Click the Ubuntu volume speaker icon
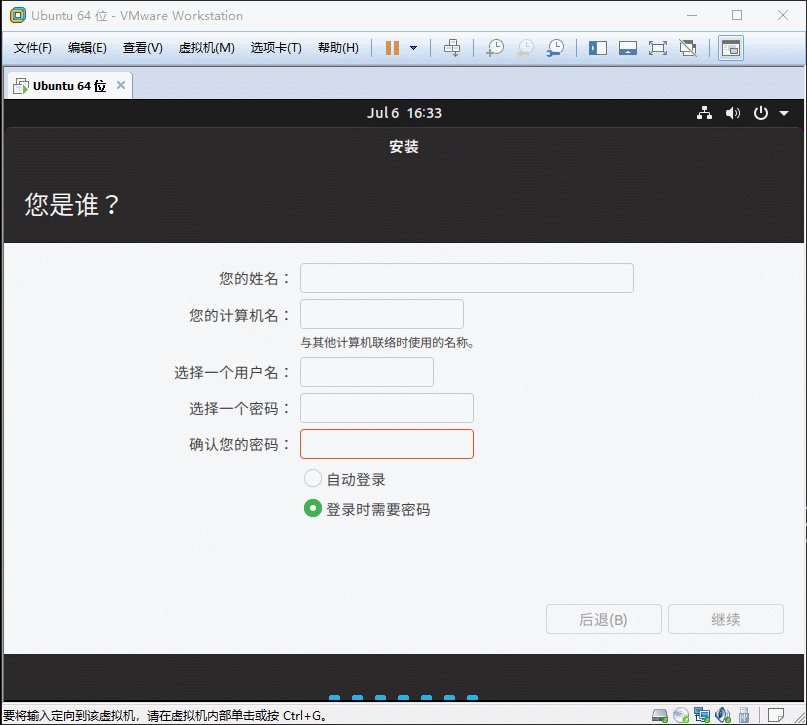 tap(733, 113)
